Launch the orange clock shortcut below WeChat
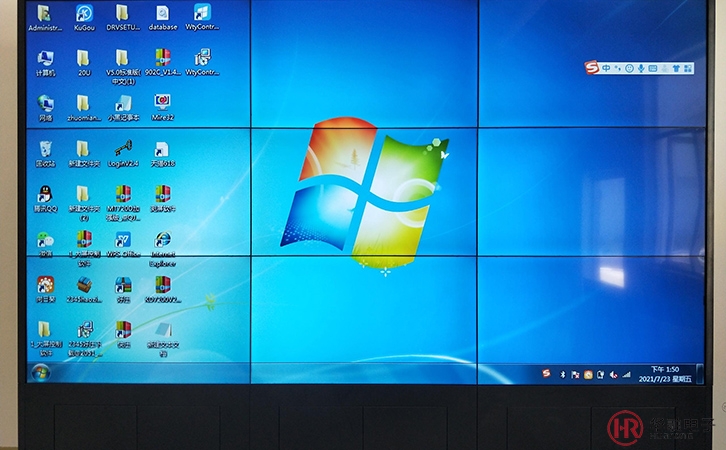Viewport: 726px width, 450px height. point(45,289)
